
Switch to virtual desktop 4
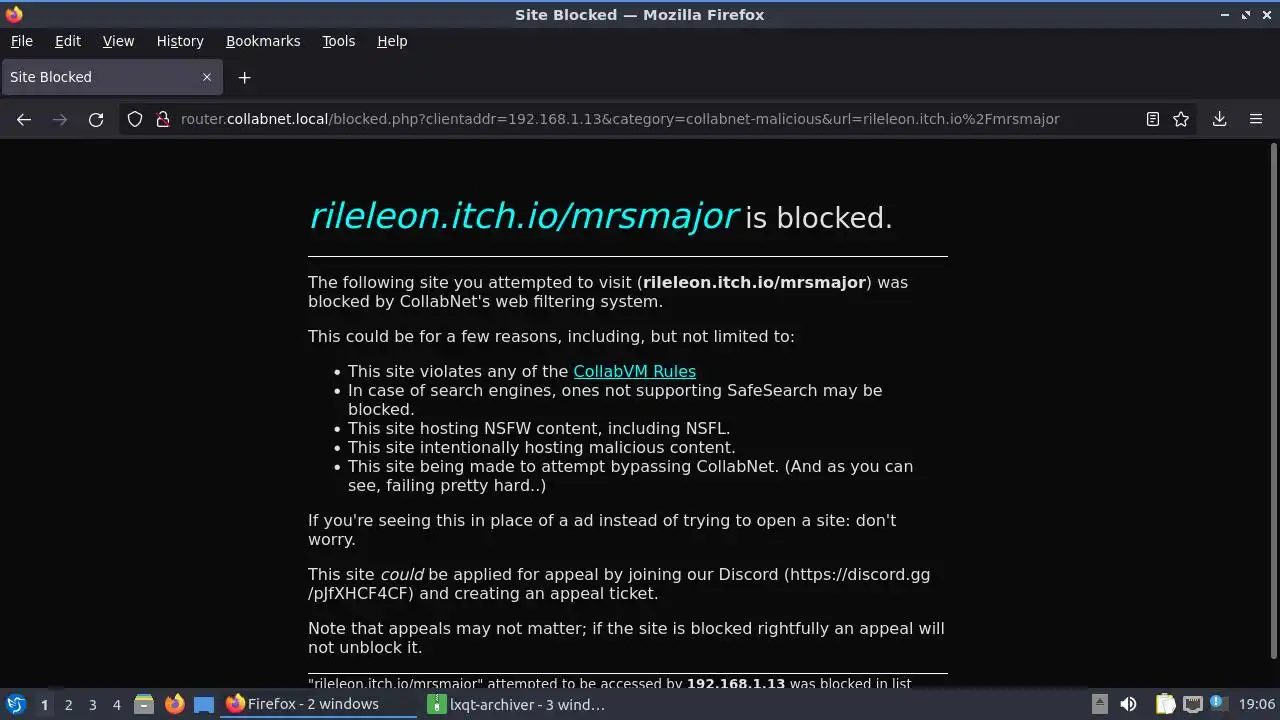pos(116,705)
